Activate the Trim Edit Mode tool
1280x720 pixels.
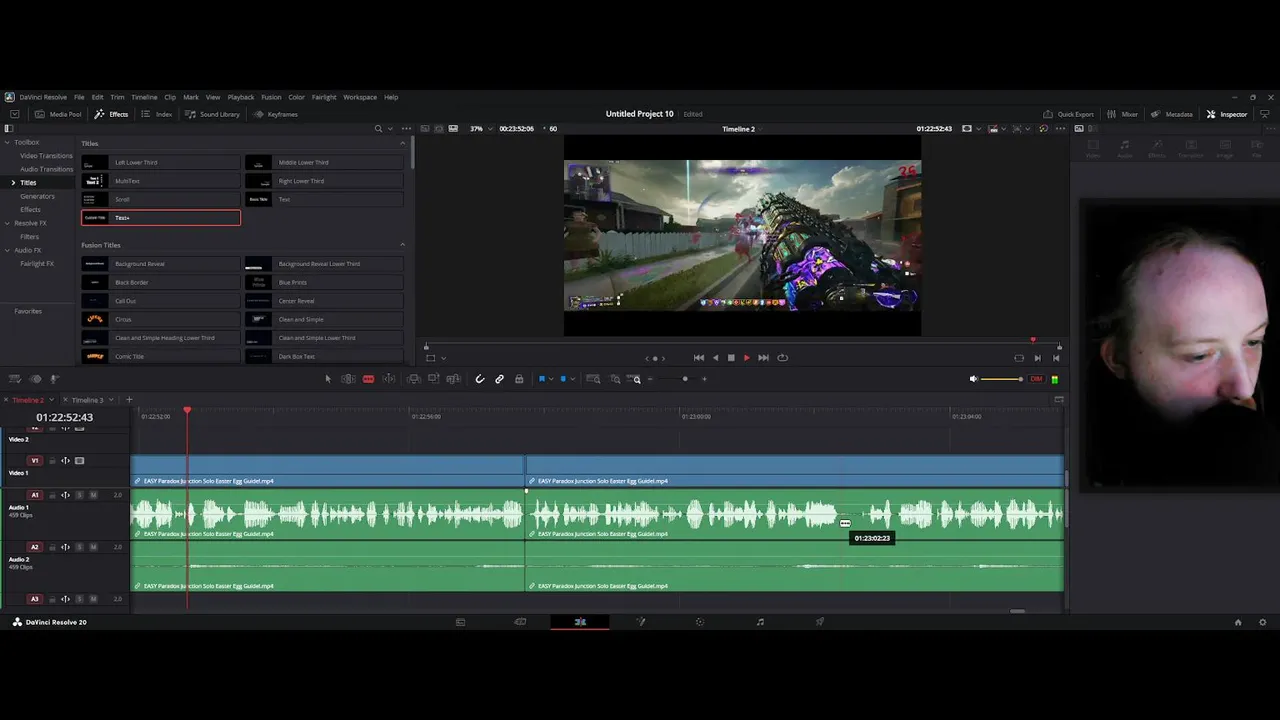click(348, 379)
